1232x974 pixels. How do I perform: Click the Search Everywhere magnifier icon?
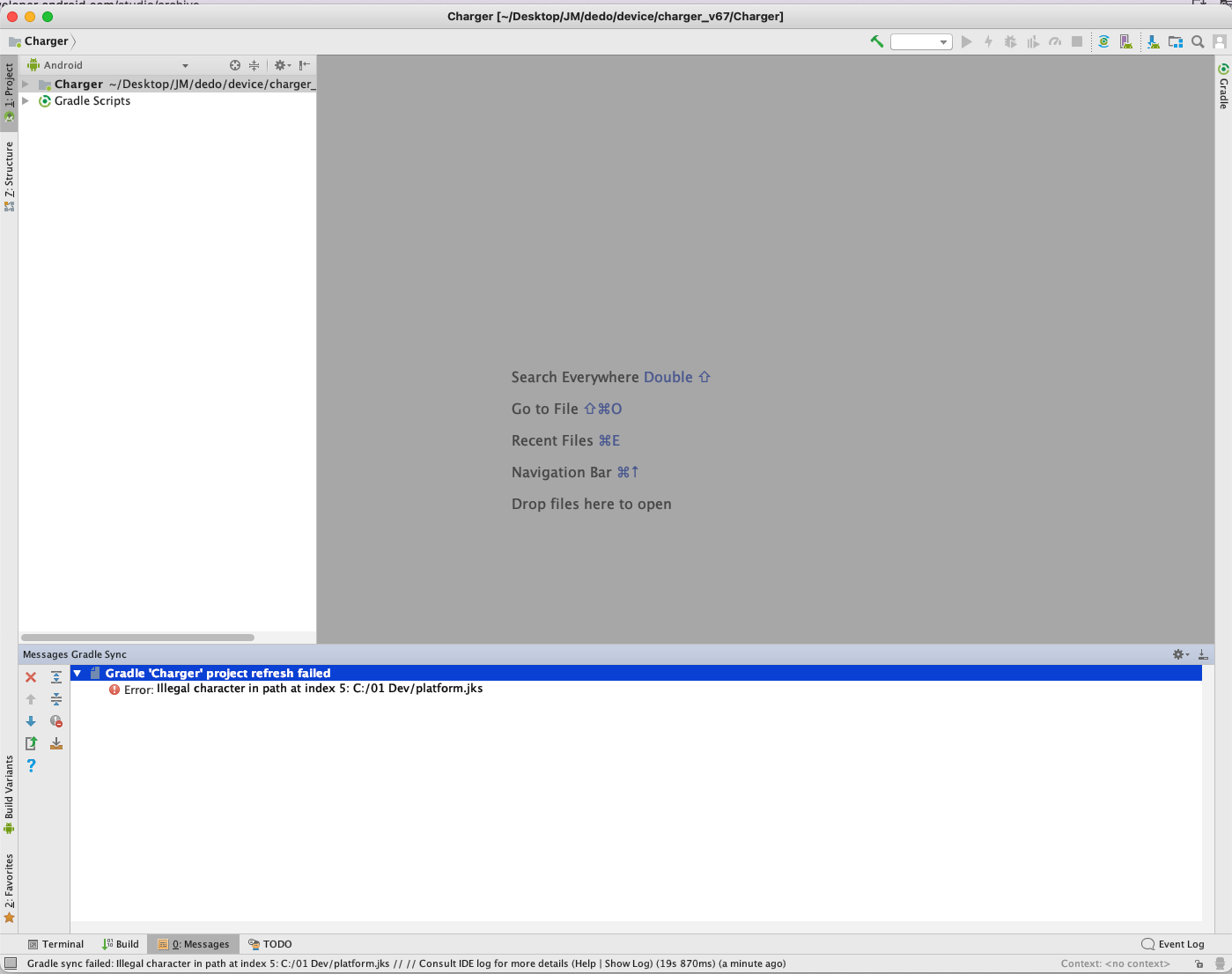(1198, 41)
